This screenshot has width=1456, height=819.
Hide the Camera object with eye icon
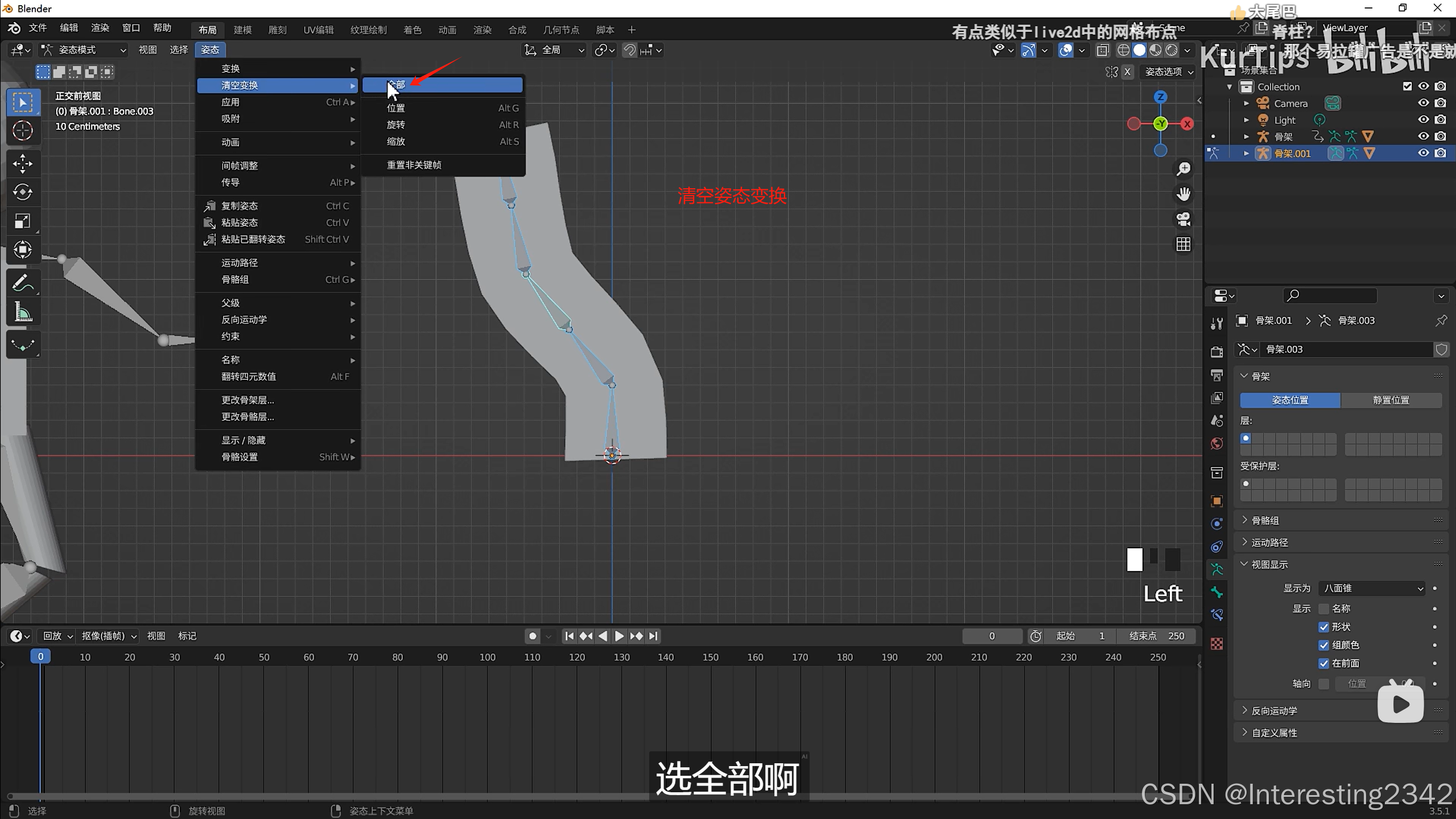(1423, 103)
